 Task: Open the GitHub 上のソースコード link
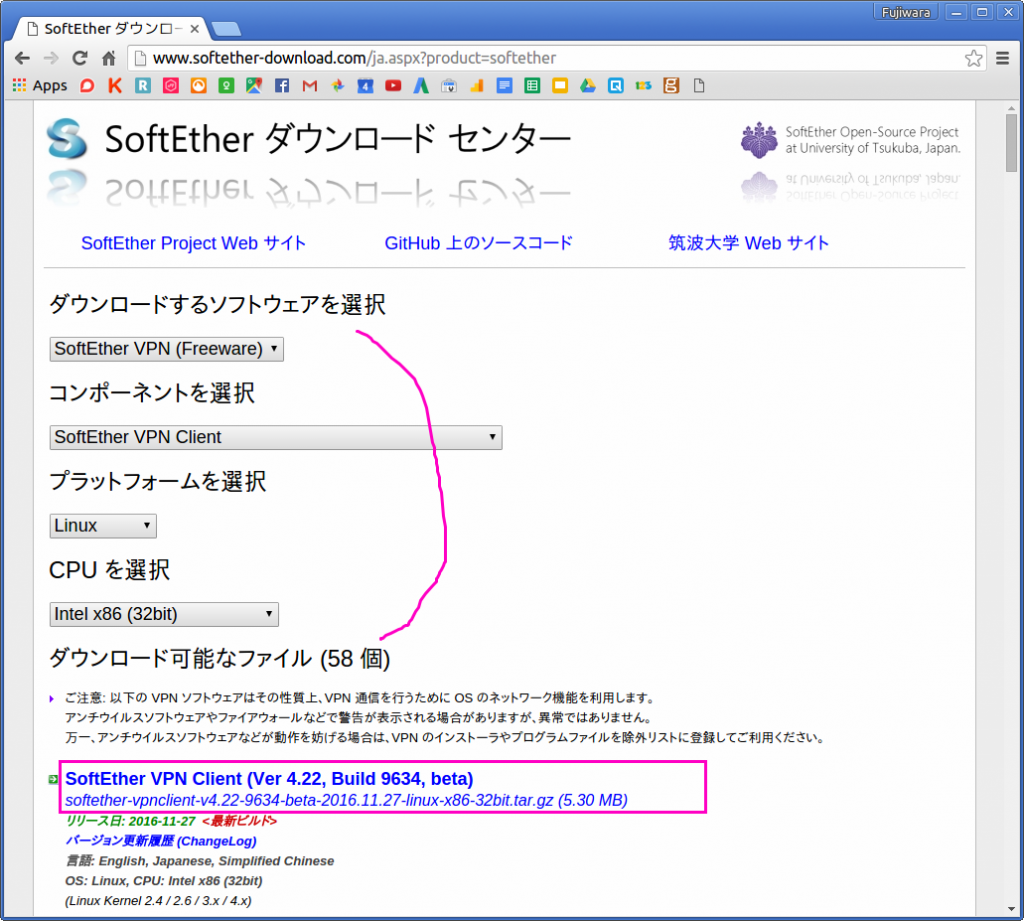[478, 243]
